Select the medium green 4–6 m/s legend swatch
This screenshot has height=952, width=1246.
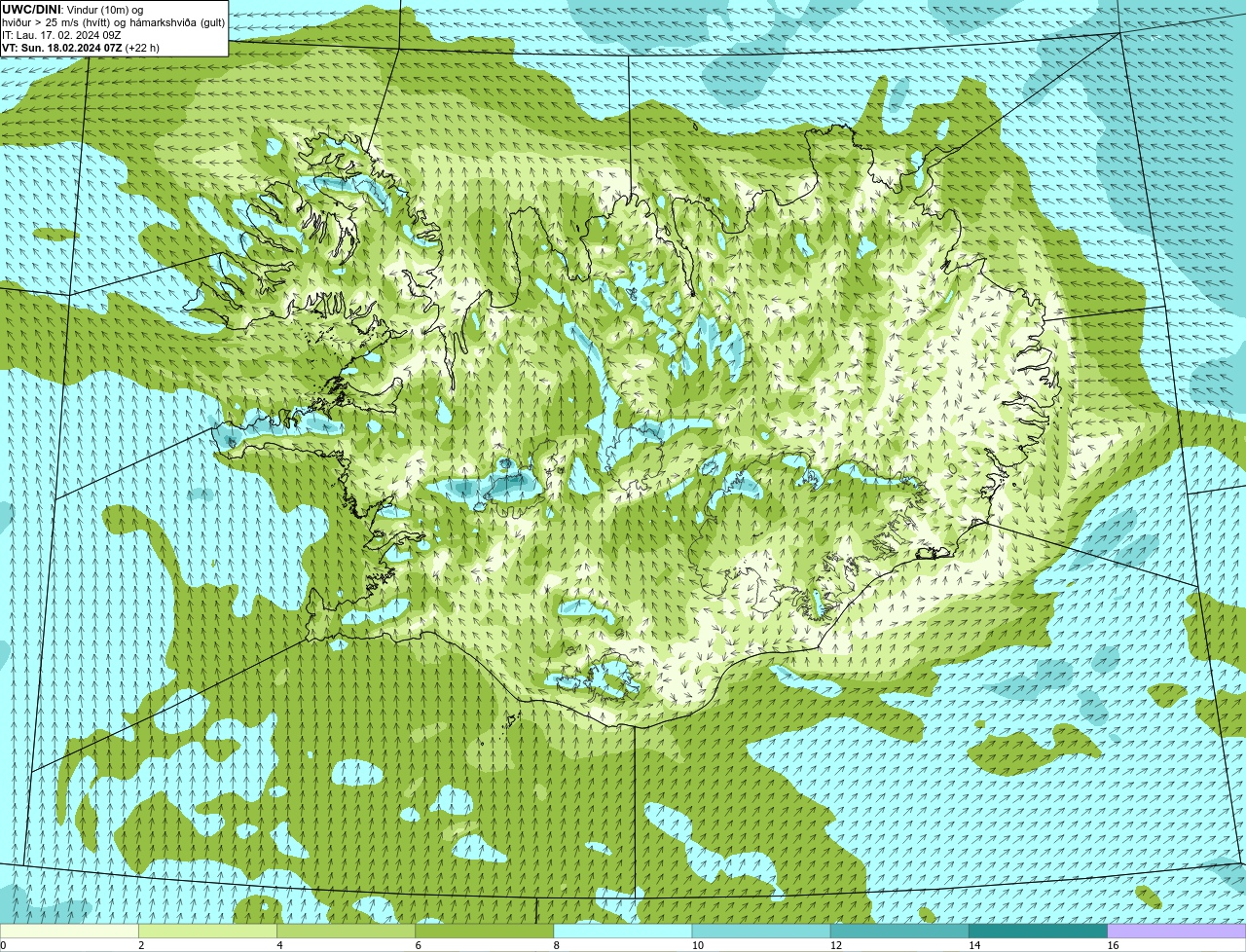(x=347, y=931)
